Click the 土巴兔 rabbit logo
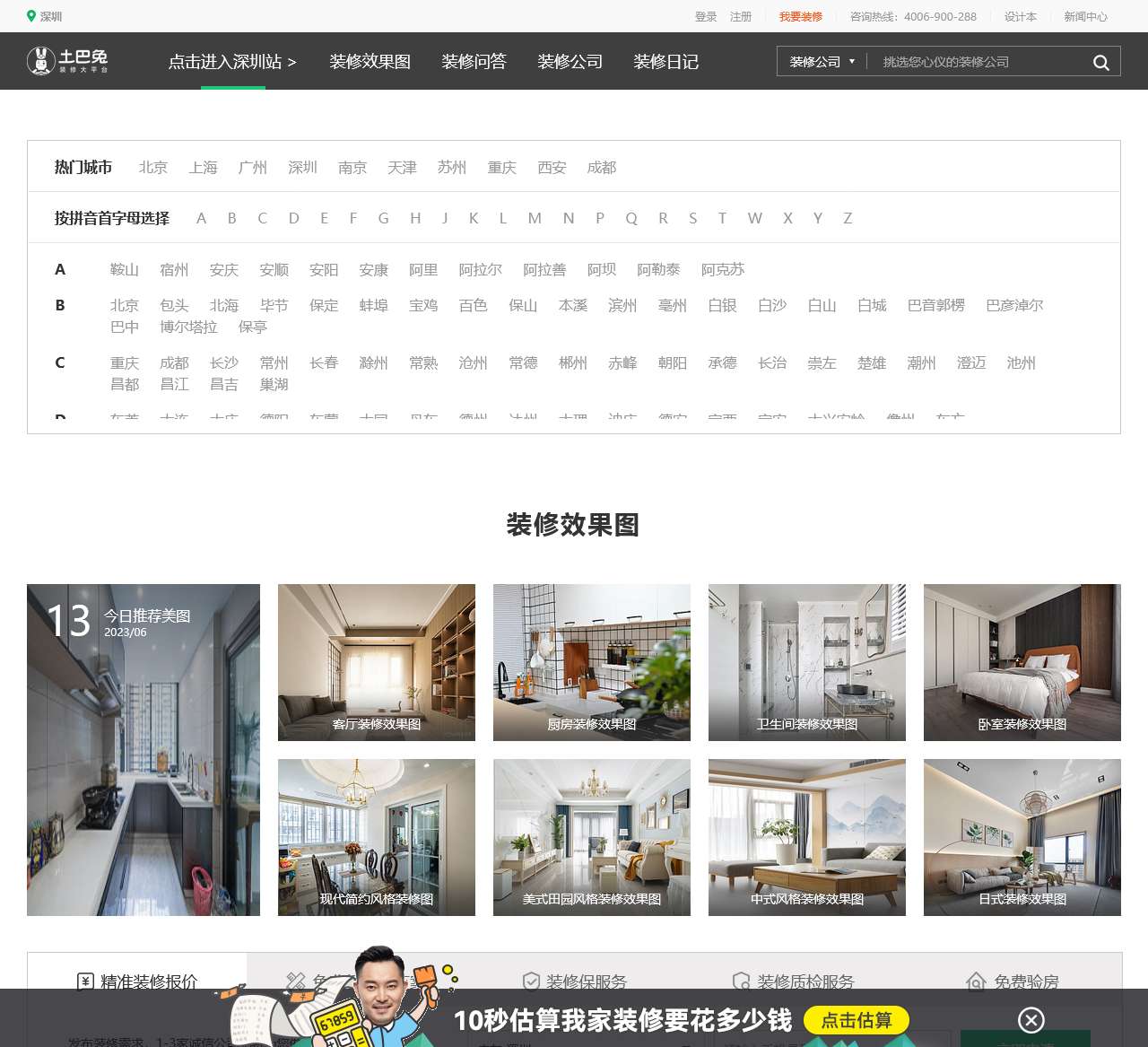 [67, 61]
